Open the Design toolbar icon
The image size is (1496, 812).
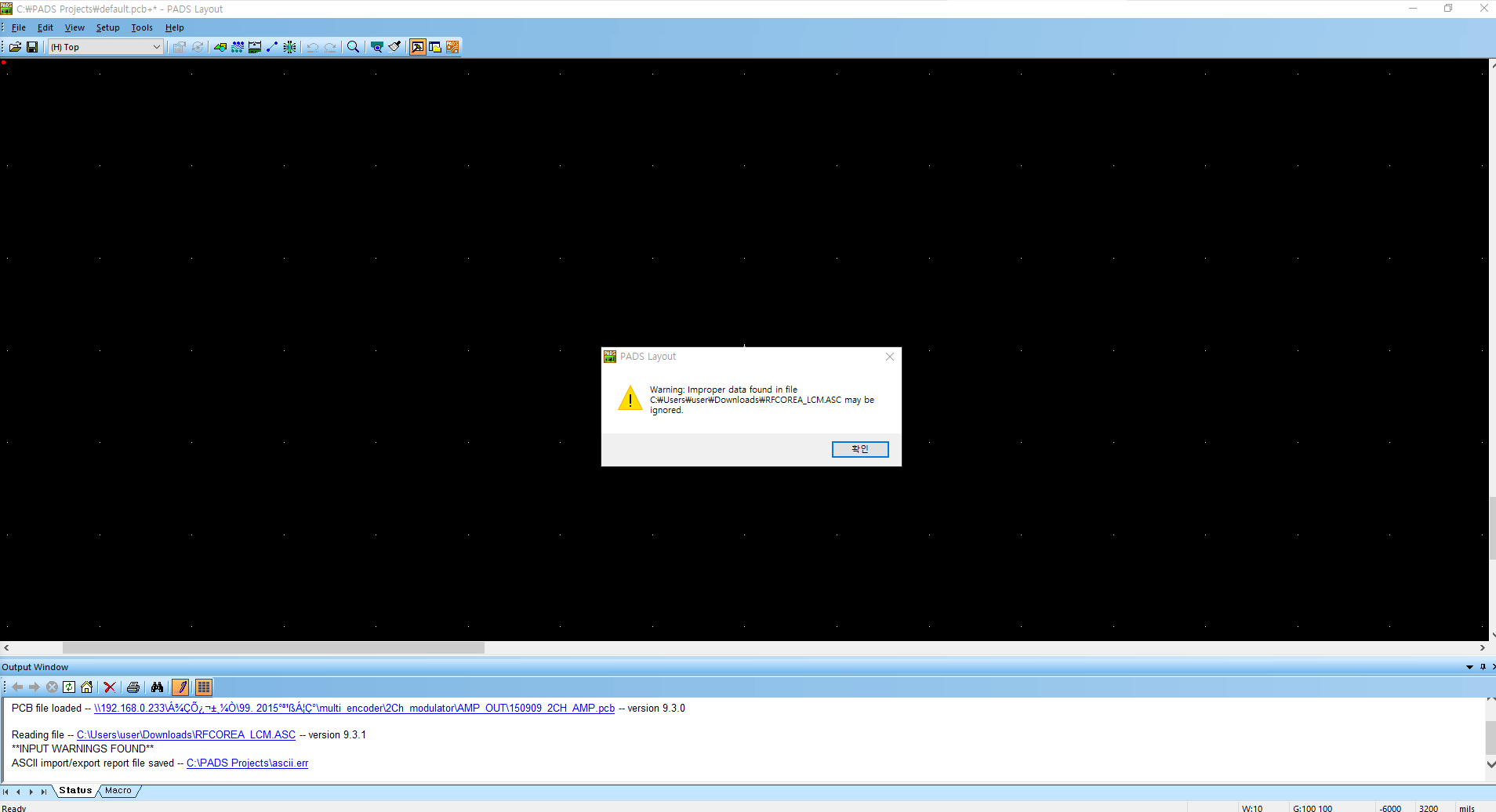[x=238, y=47]
